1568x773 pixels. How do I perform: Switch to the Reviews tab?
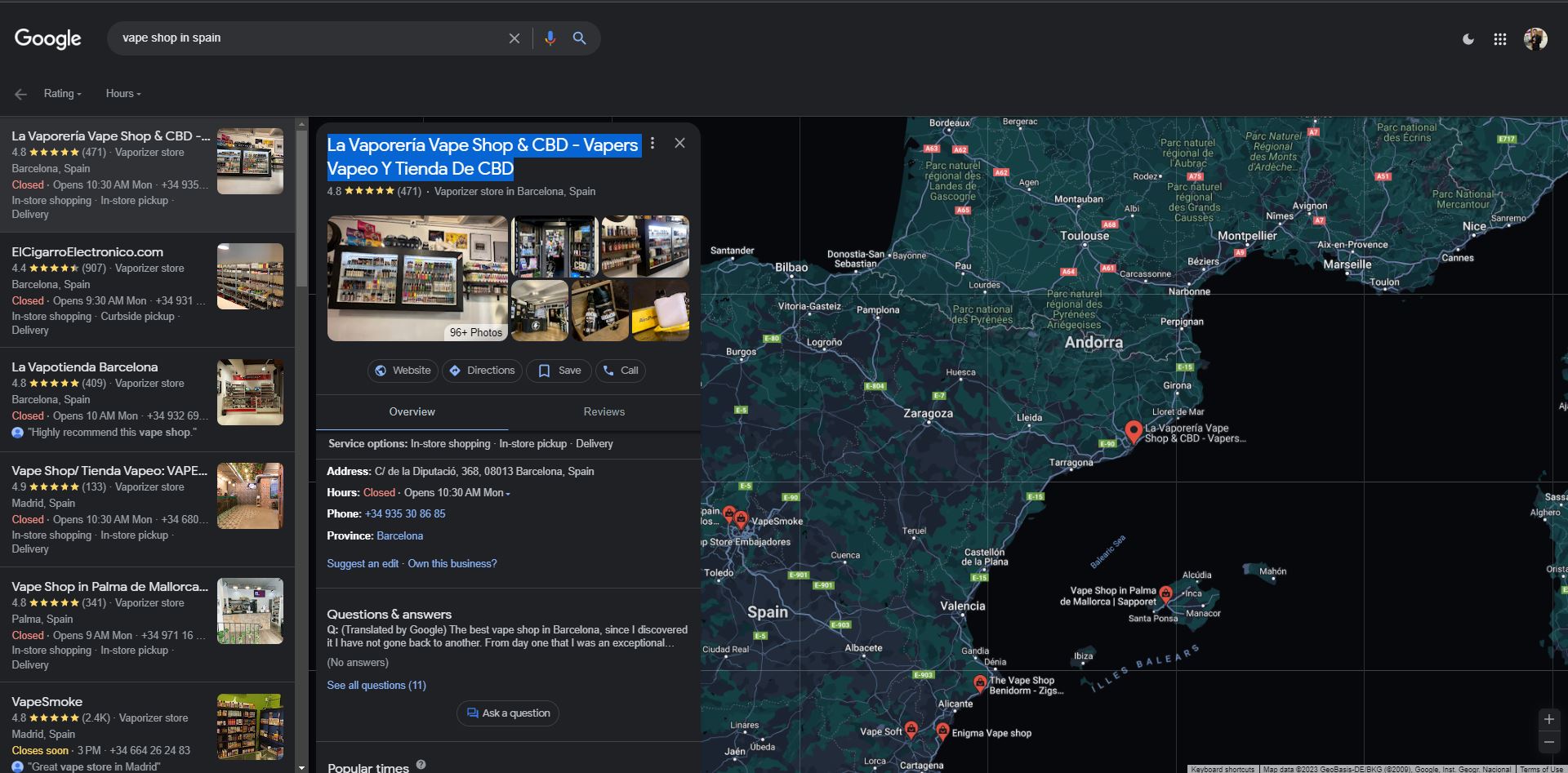[604, 412]
